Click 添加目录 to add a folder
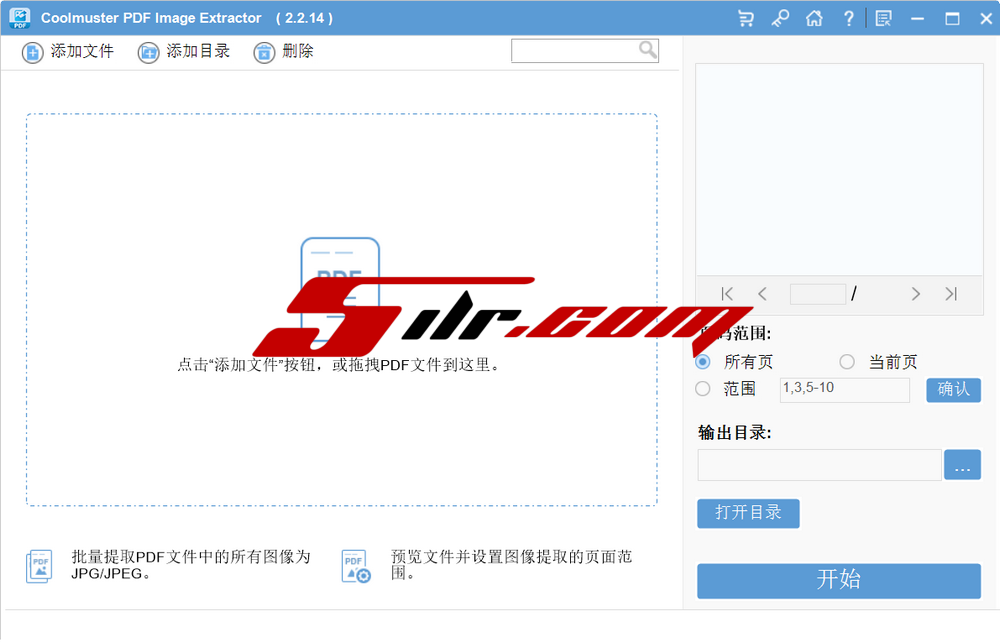 tap(184, 52)
